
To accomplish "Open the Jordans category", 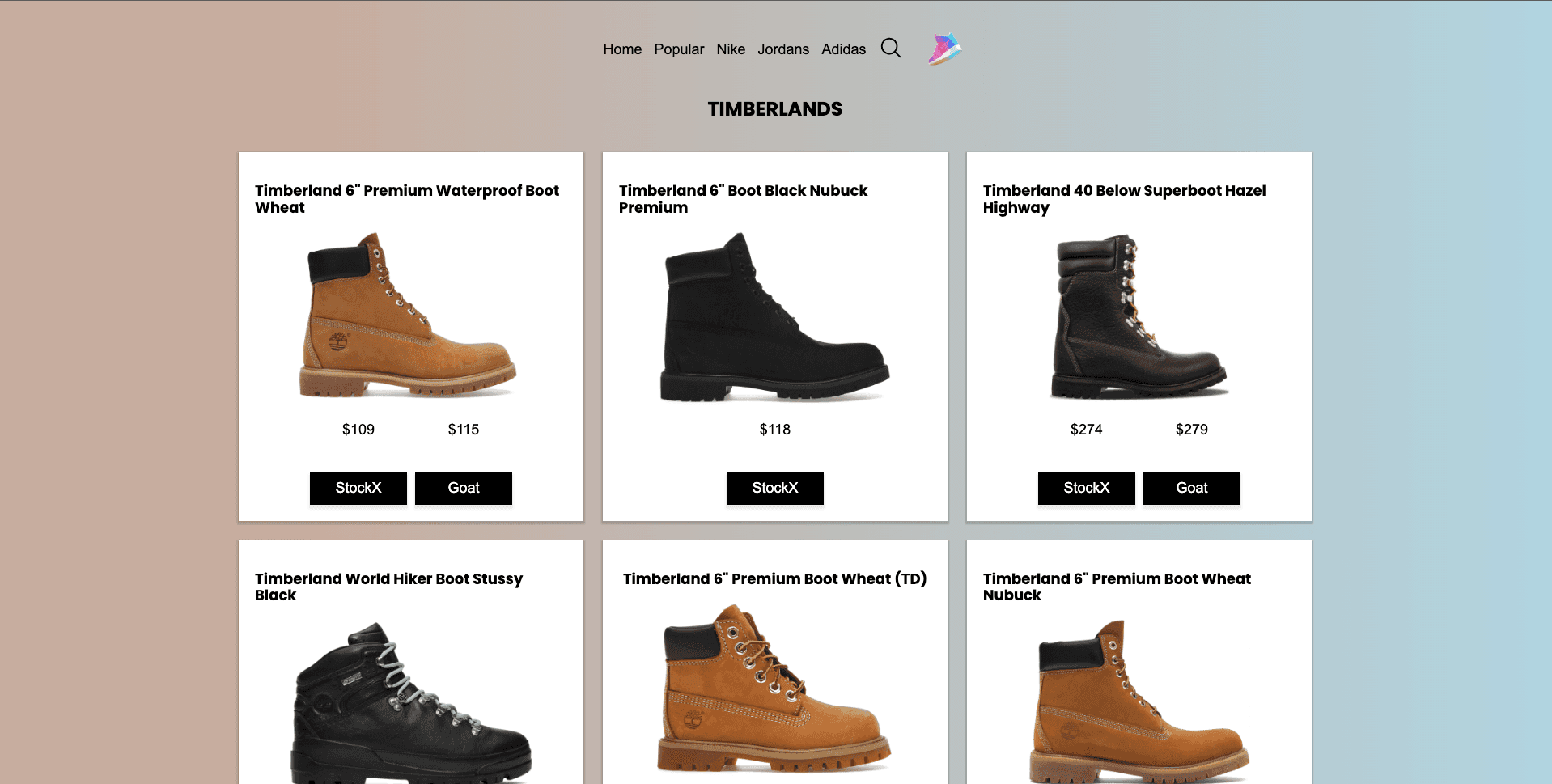I will click(x=782, y=49).
